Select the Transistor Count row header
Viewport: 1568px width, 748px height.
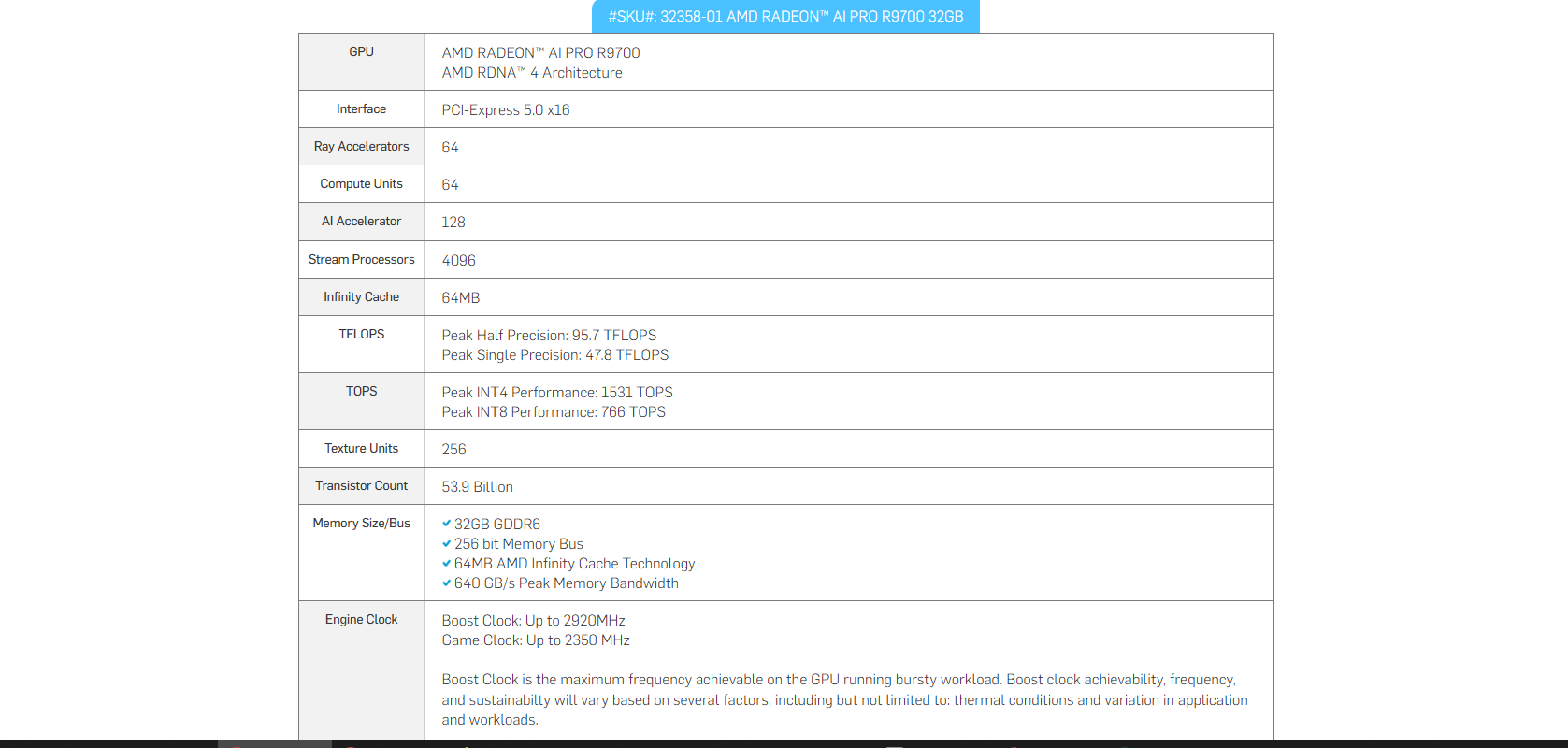coord(361,486)
